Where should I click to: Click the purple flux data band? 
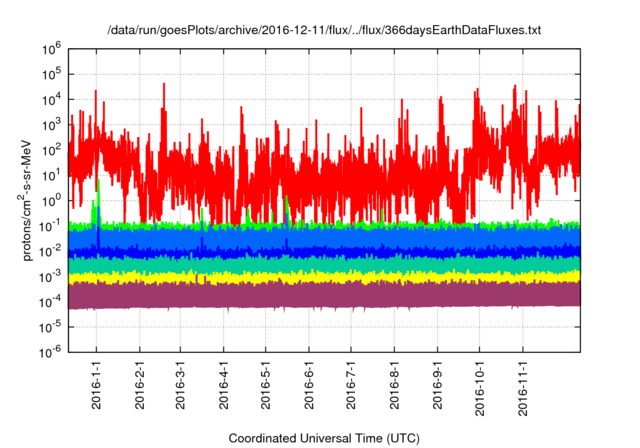pos(324,296)
